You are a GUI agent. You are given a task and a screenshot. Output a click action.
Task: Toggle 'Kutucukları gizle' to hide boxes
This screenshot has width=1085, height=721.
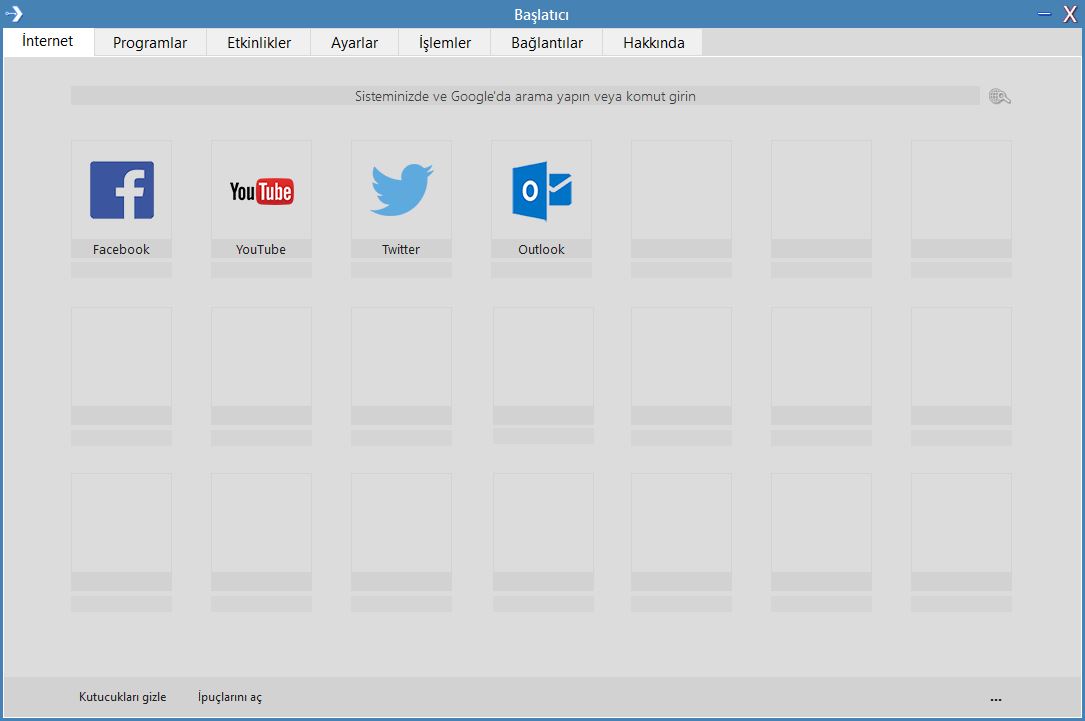pos(122,697)
